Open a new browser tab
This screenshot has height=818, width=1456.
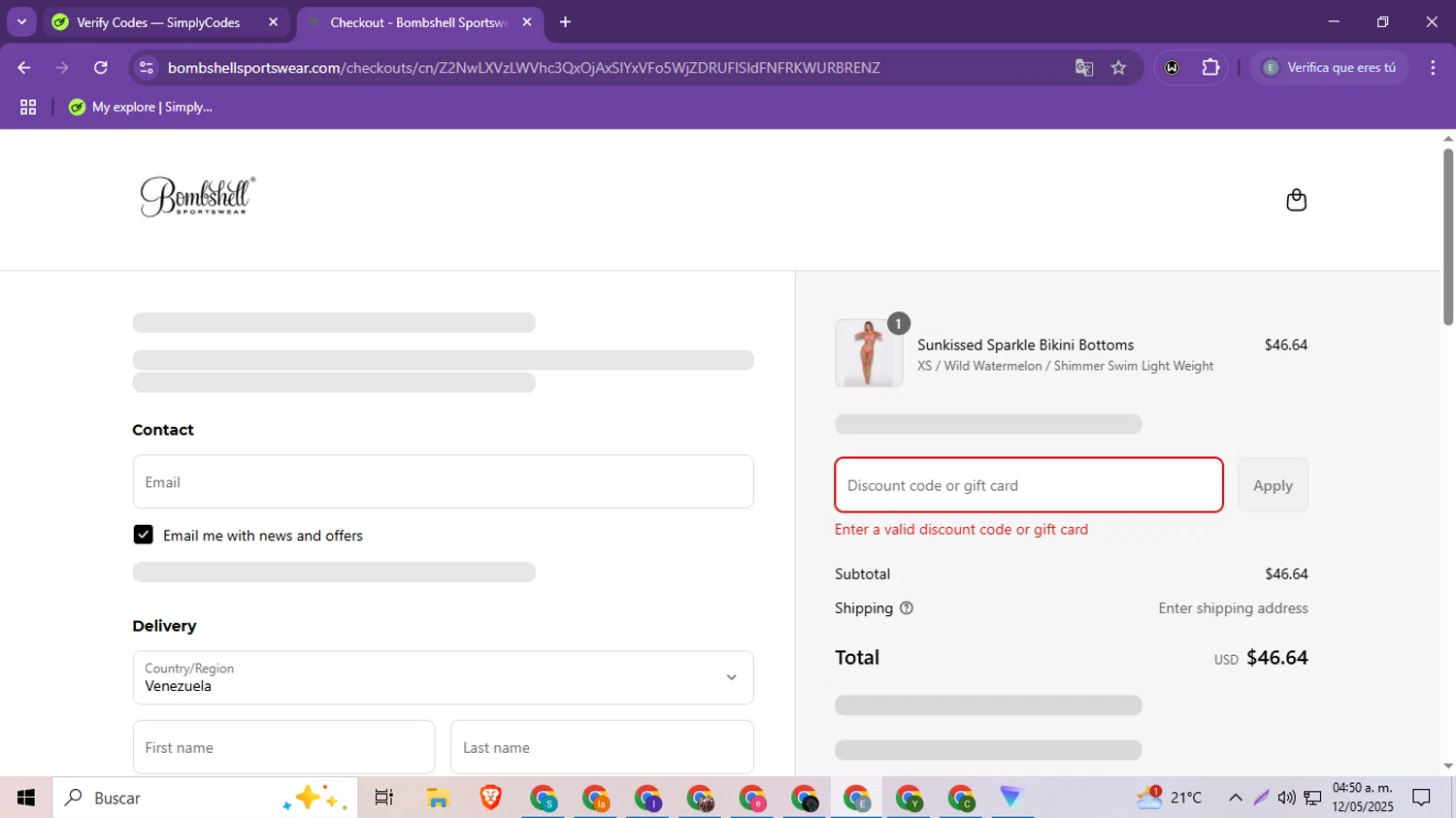click(566, 22)
